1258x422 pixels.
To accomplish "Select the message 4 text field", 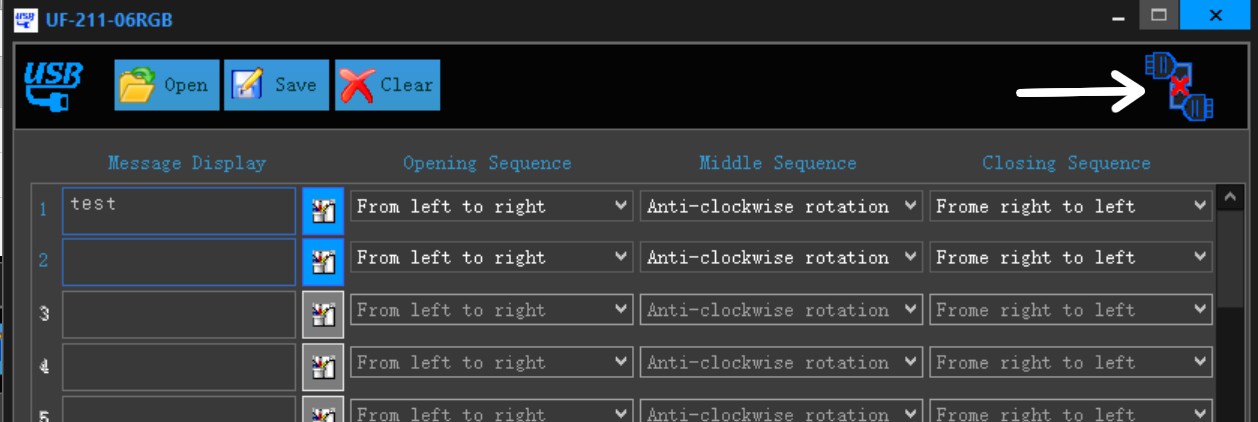I will tap(179, 367).
